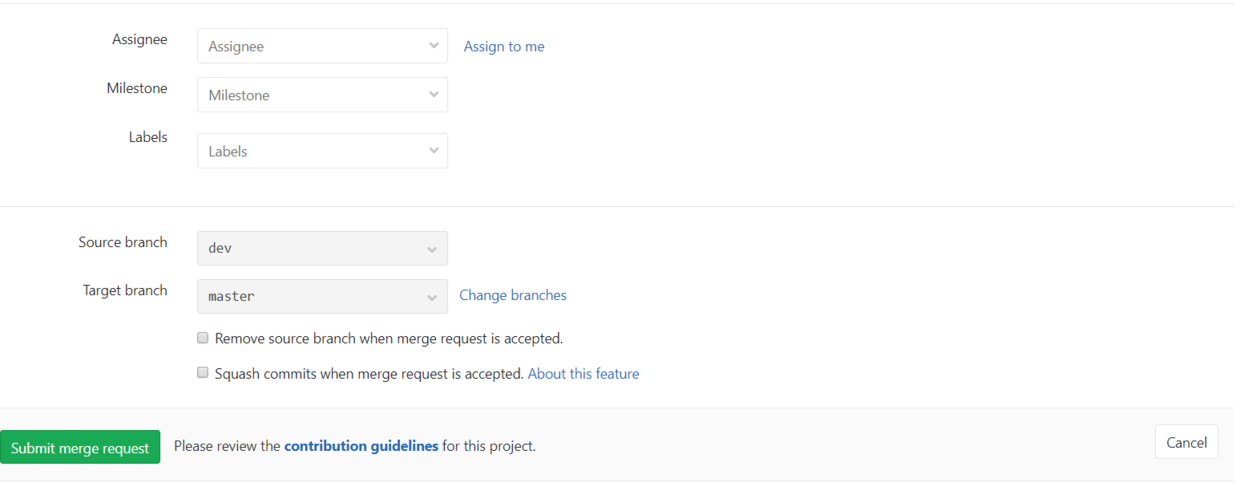This screenshot has width=1240, height=491.
Task: Click the 'Squash commits when merge request is accepted' label text
Action: pos(369,374)
